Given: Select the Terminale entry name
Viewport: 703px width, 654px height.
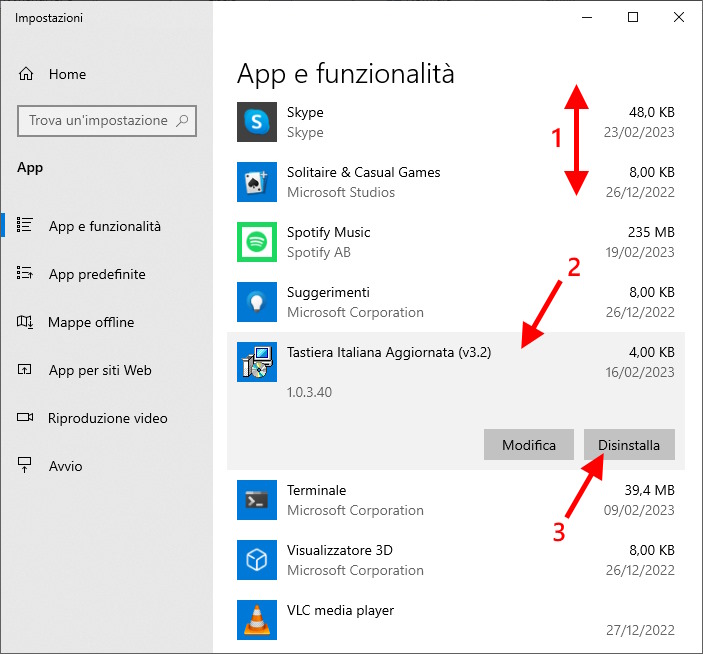Looking at the screenshot, I should pos(317,490).
